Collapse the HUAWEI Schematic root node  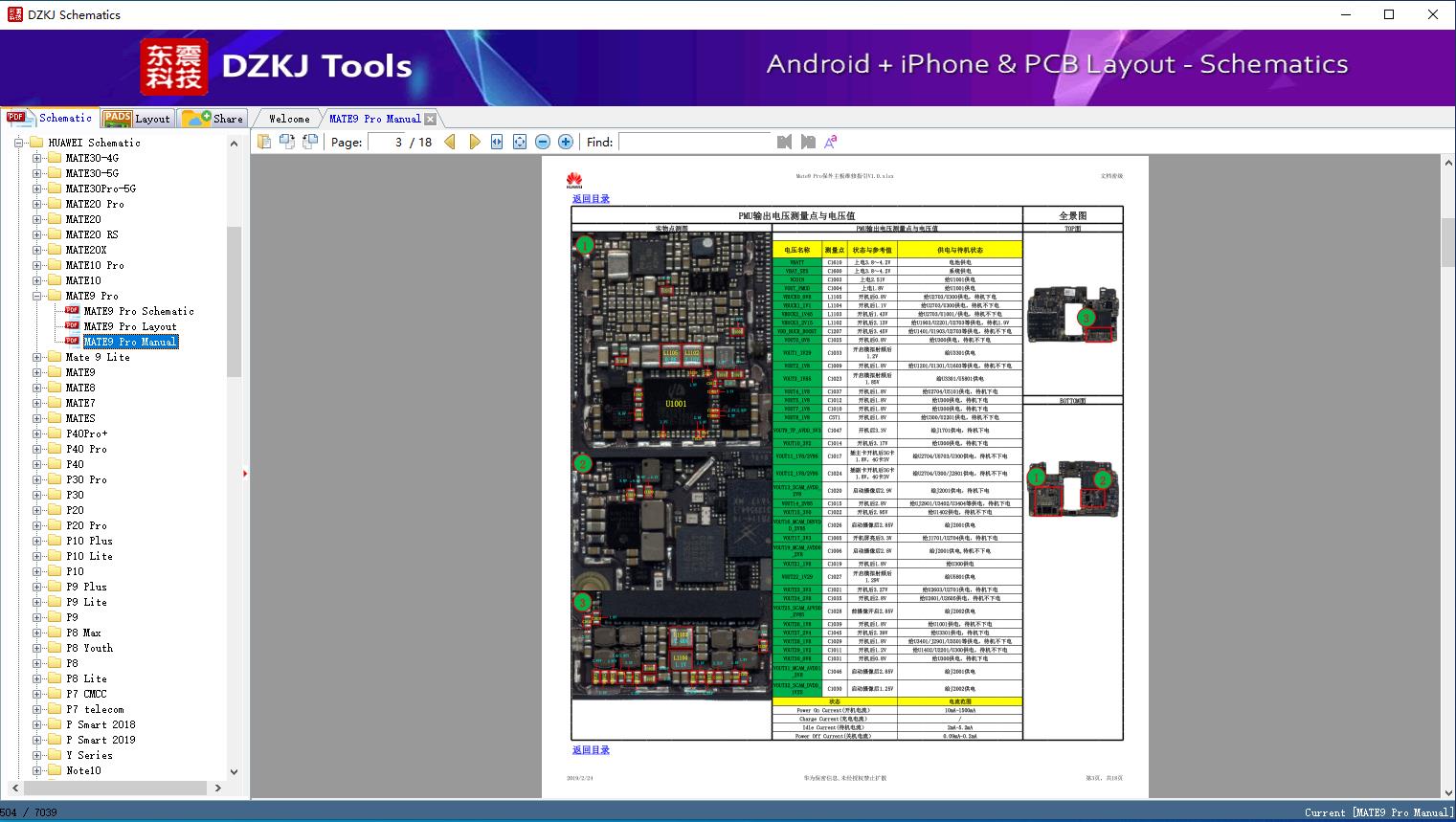click(18, 143)
